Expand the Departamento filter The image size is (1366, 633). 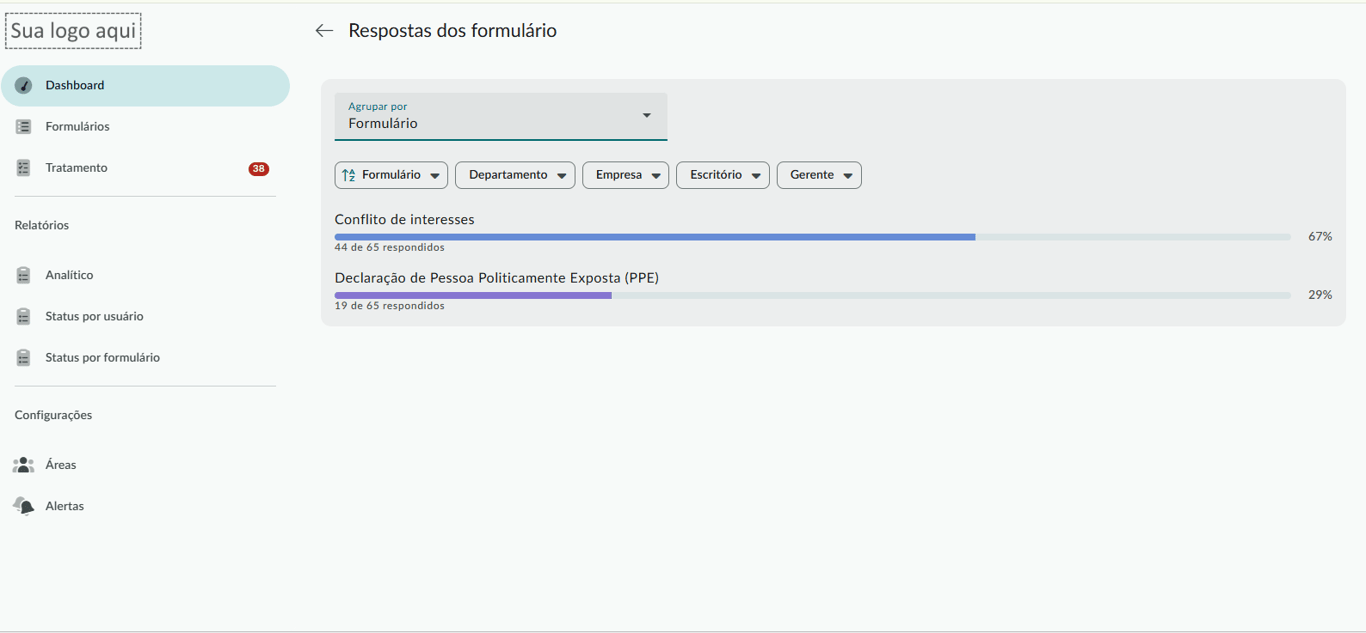(x=514, y=175)
